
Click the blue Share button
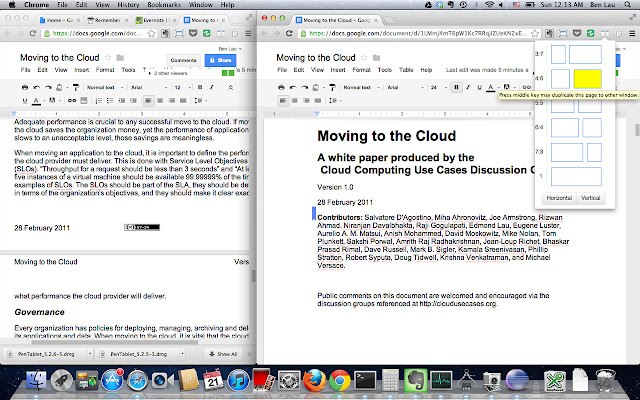220,60
